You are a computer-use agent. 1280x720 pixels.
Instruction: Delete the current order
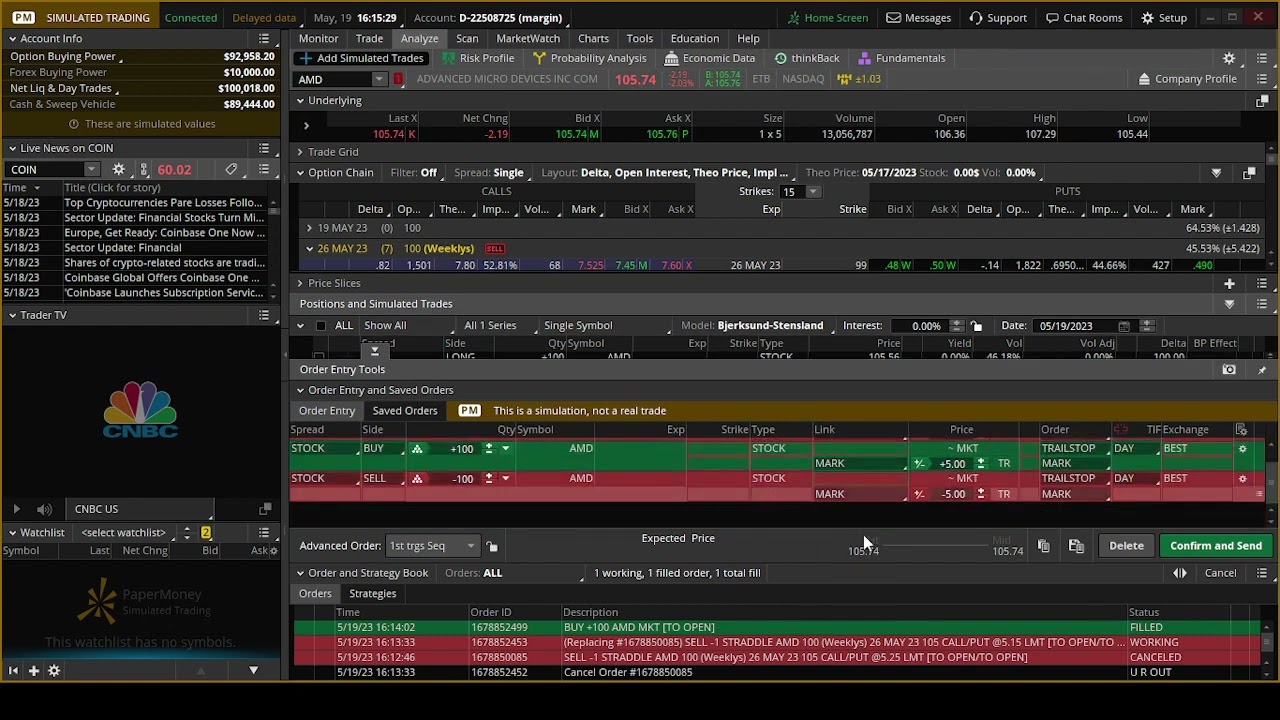[1126, 546]
